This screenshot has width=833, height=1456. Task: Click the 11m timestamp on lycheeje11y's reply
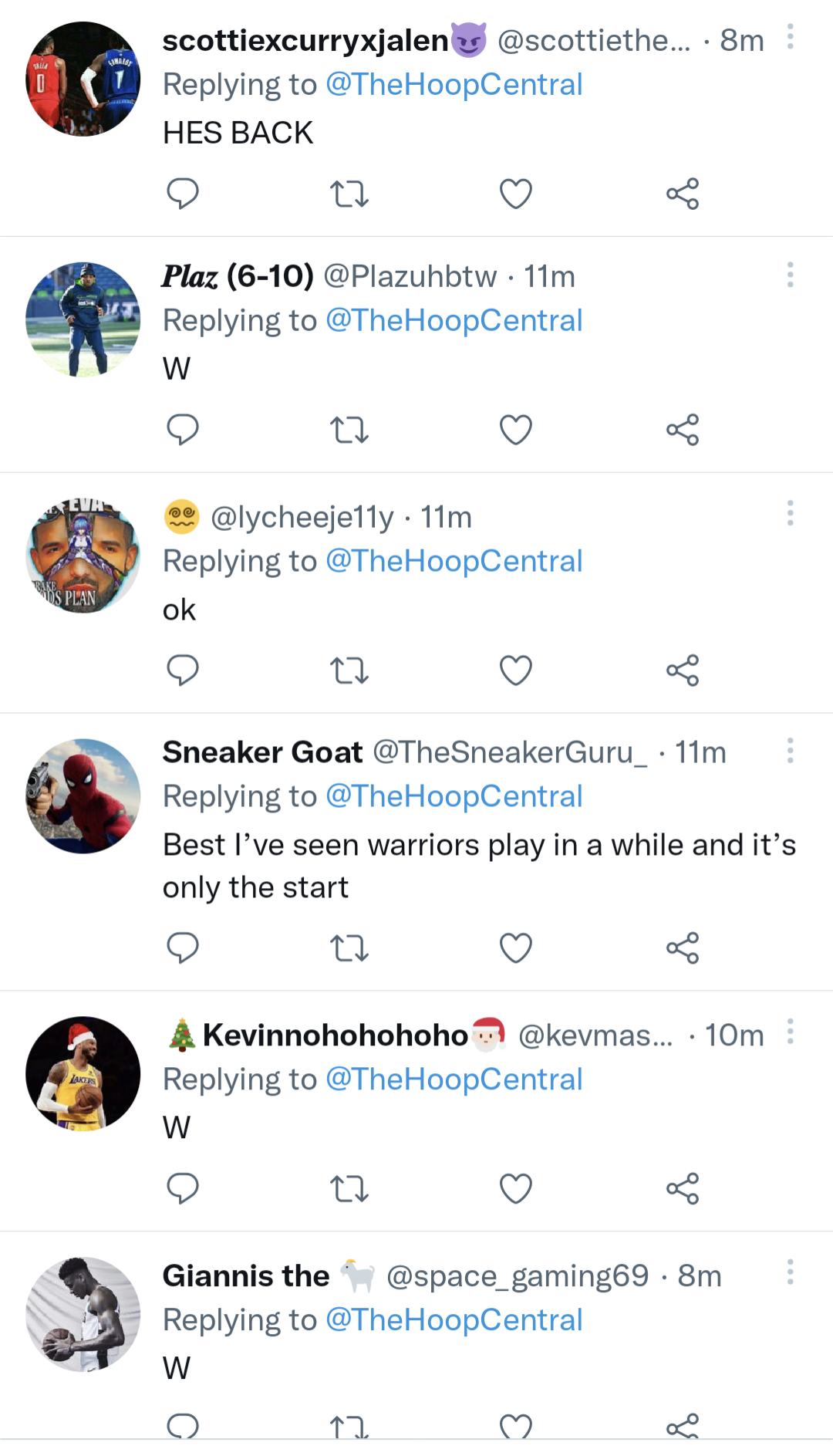tap(446, 517)
